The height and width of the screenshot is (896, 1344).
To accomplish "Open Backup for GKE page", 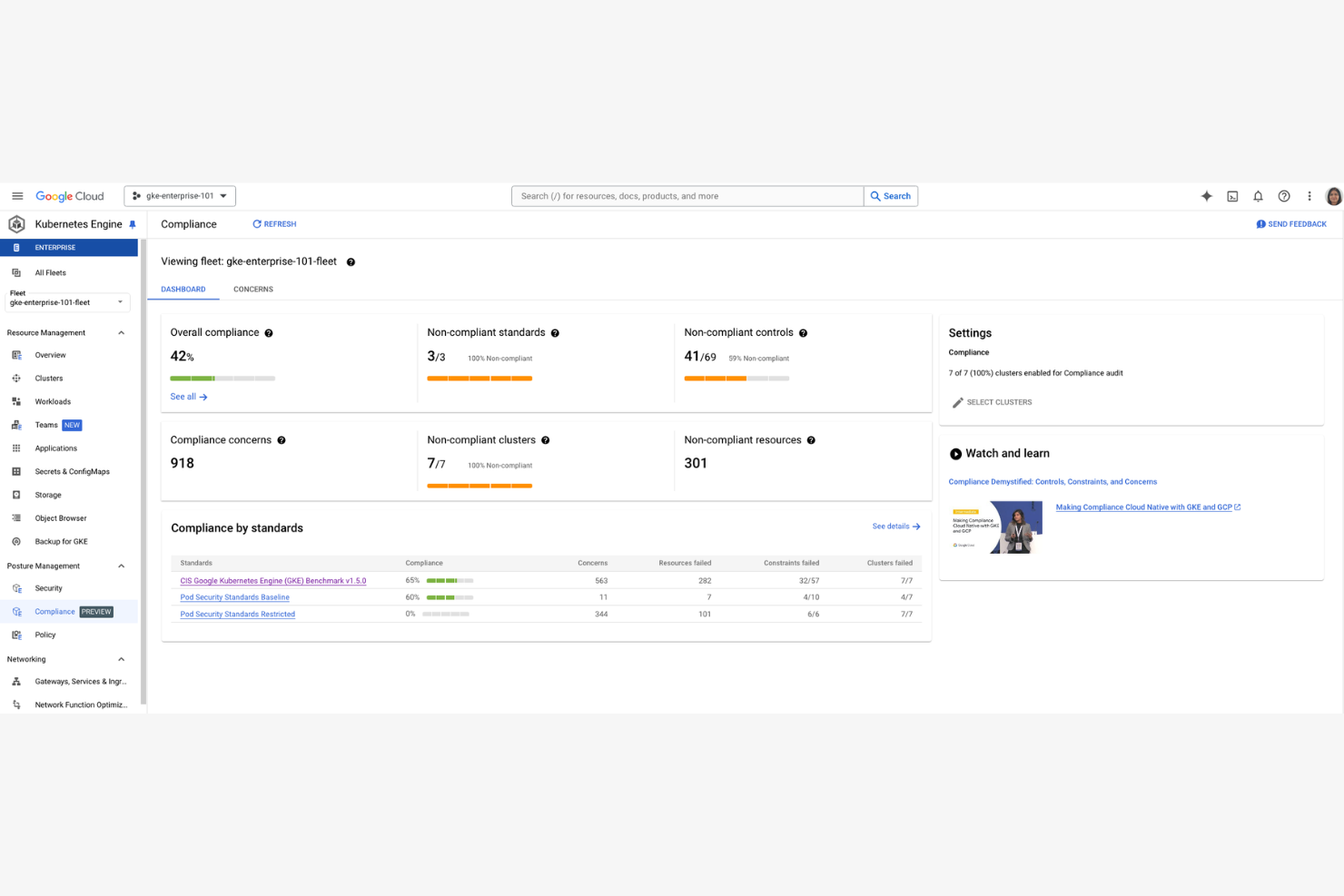I will [61, 541].
